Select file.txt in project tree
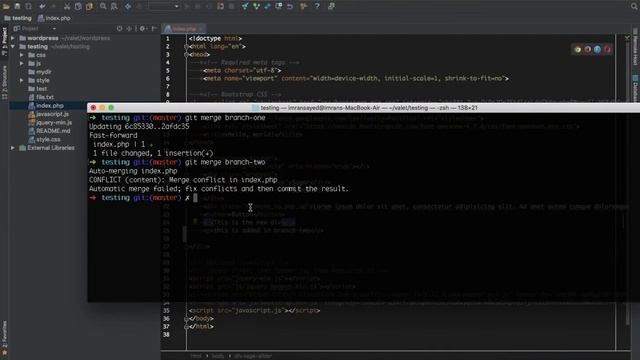Image resolution: width=640 pixels, height=360 pixels. click(41, 97)
